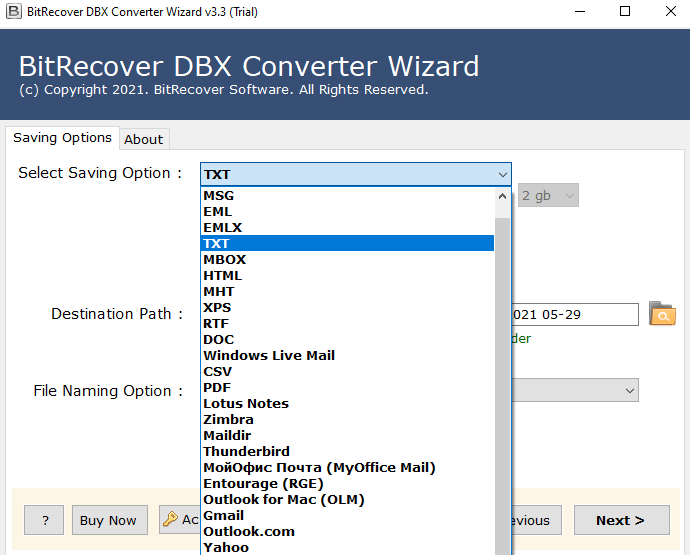The height and width of the screenshot is (555, 690).
Task: Select Outlook for Mac (OLM)
Action: 347,499
